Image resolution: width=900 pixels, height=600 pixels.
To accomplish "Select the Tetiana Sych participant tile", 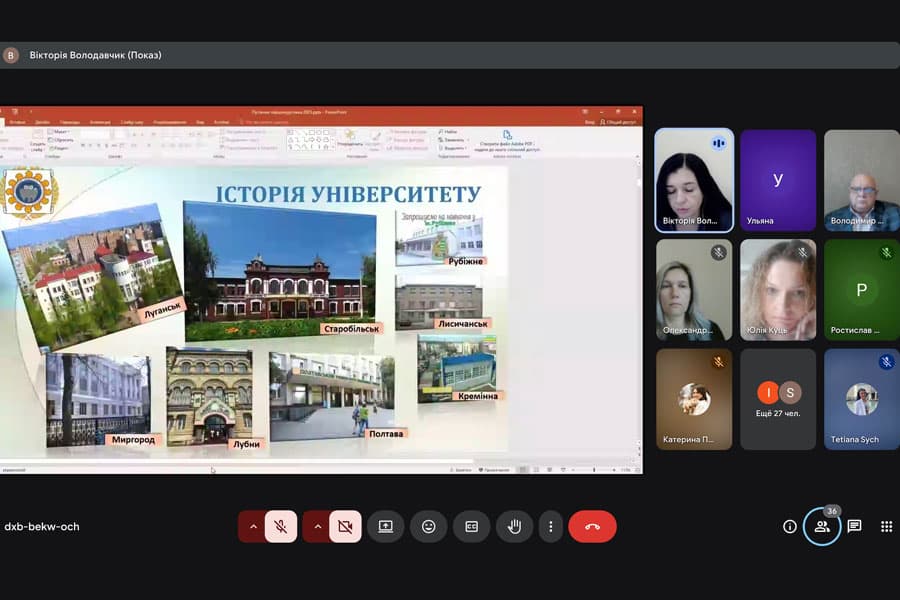I will [x=862, y=399].
